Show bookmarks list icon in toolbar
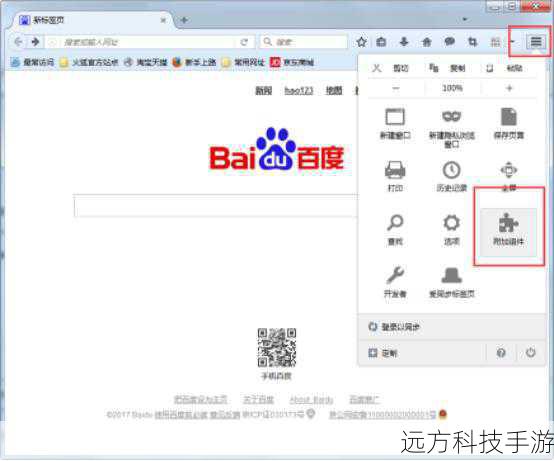The image size is (554, 461). click(381, 42)
